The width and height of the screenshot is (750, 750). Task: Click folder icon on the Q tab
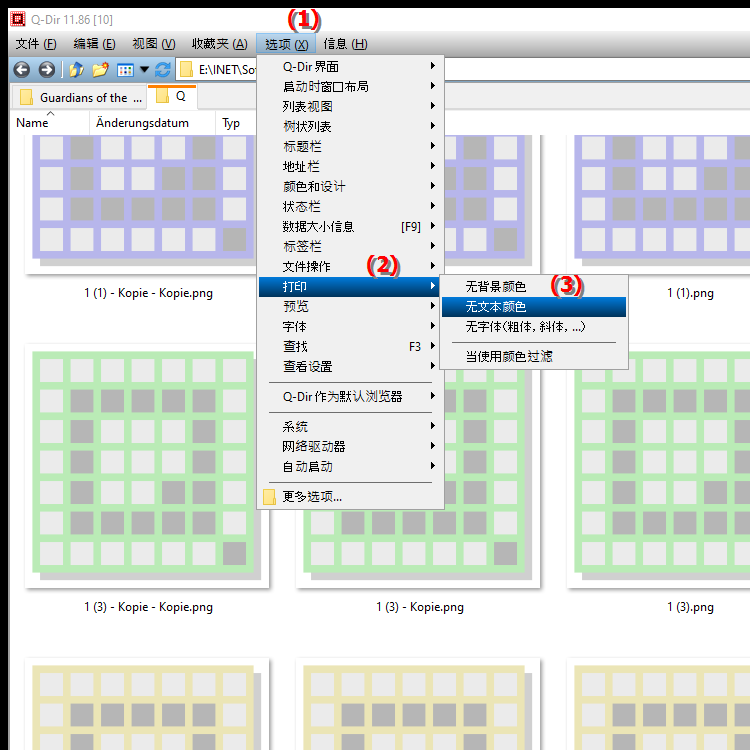(x=163, y=95)
